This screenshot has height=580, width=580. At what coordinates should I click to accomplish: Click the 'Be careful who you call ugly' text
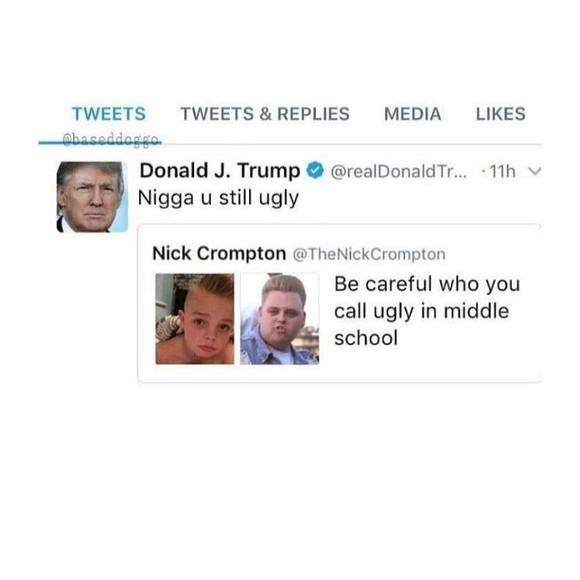(427, 311)
